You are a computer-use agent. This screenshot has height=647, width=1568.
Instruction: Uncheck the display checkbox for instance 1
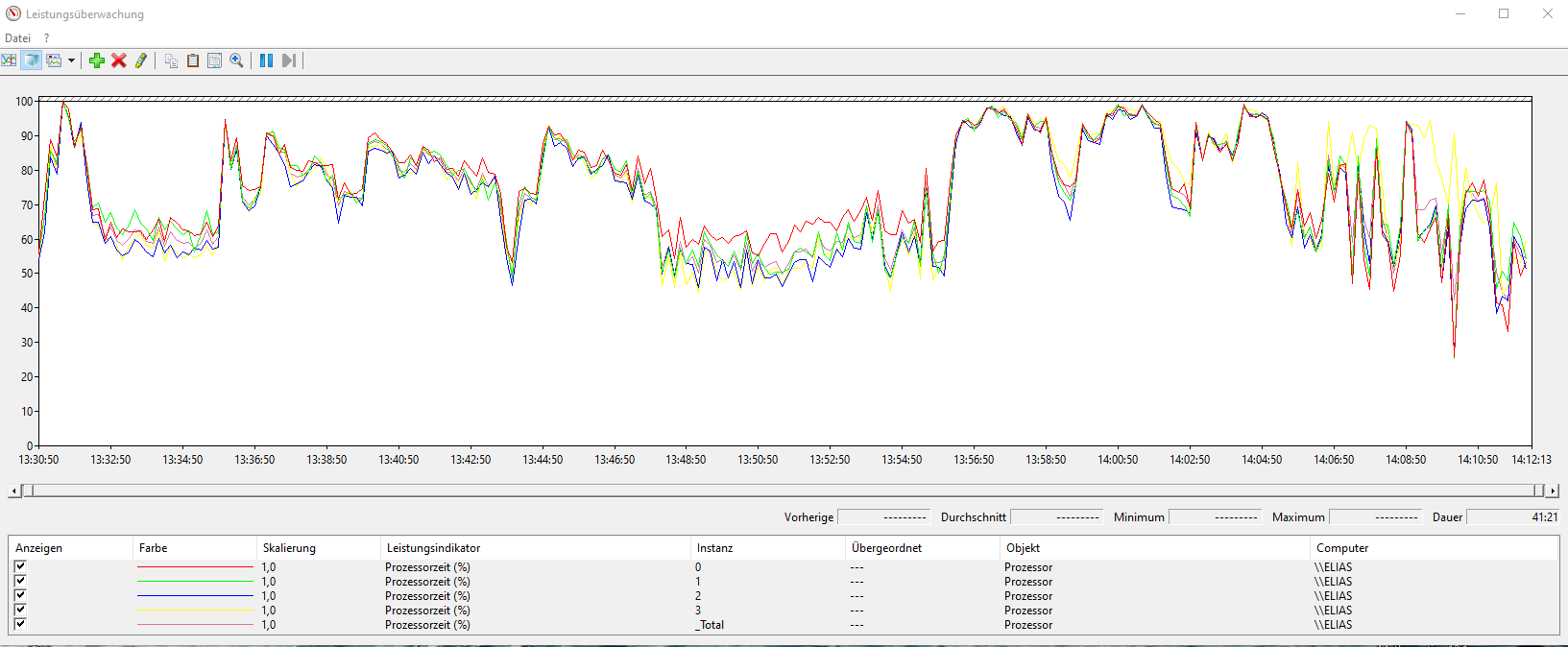20,581
